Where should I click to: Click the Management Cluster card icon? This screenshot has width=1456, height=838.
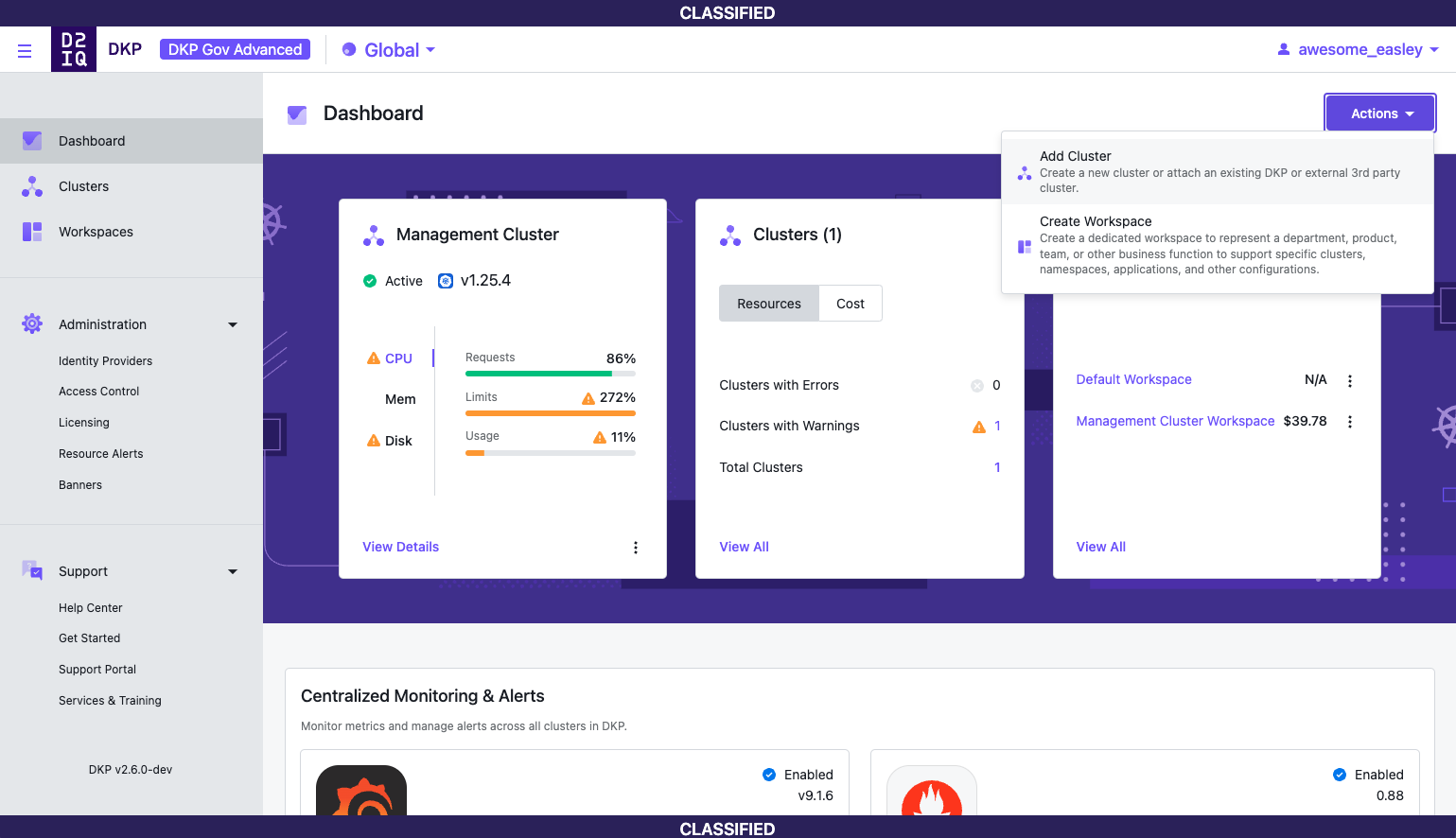374,236
